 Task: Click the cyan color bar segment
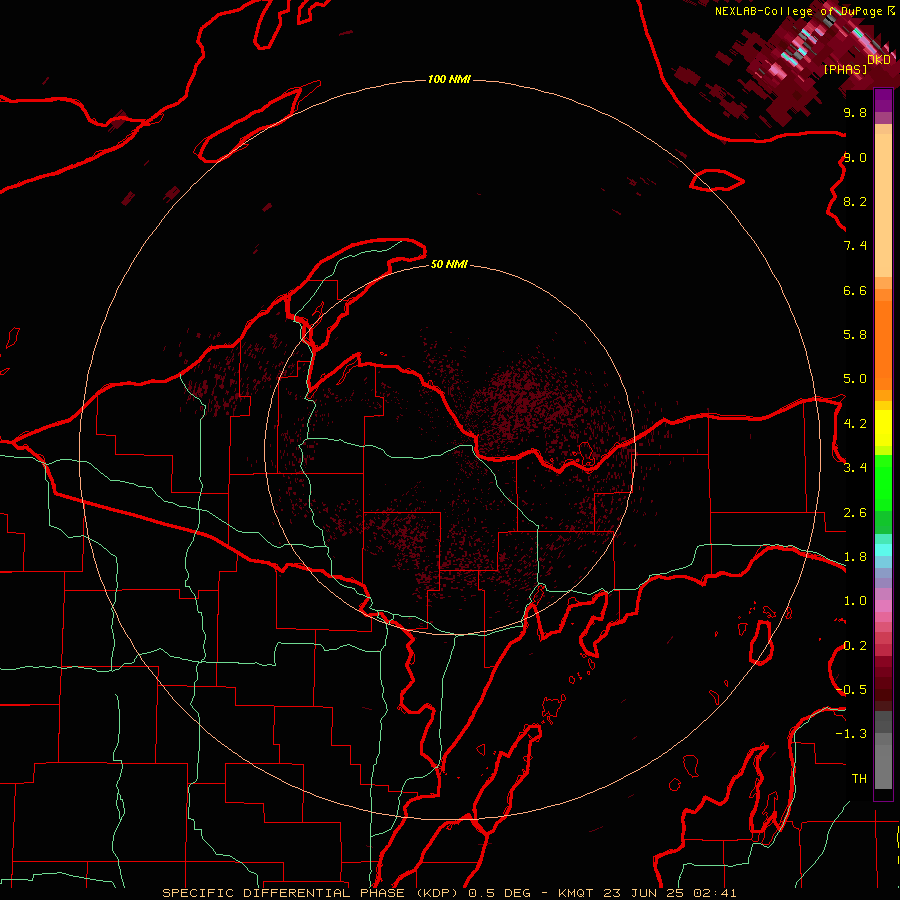click(x=883, y=550)
